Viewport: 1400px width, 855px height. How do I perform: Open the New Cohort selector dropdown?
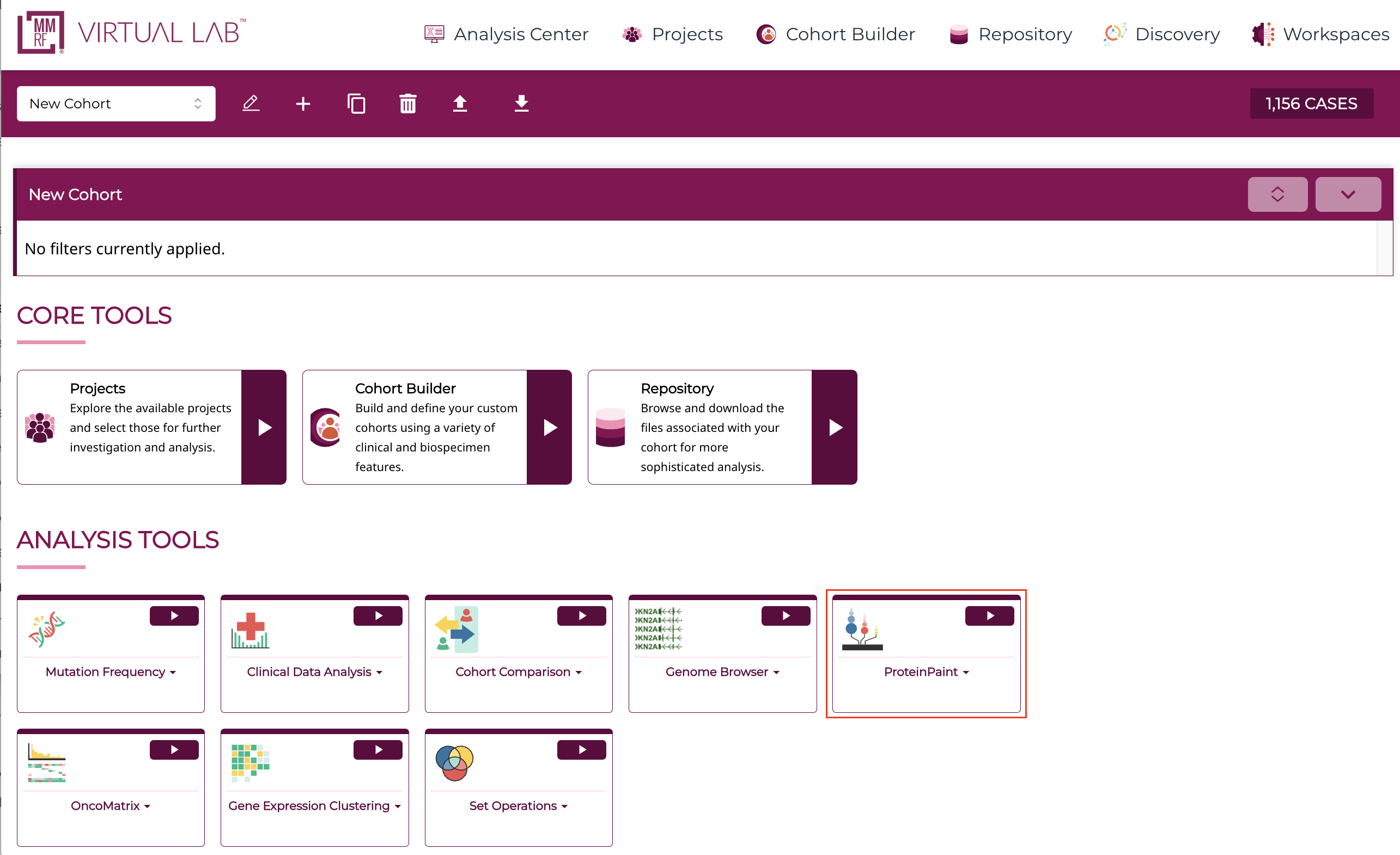tap(116, 103)
